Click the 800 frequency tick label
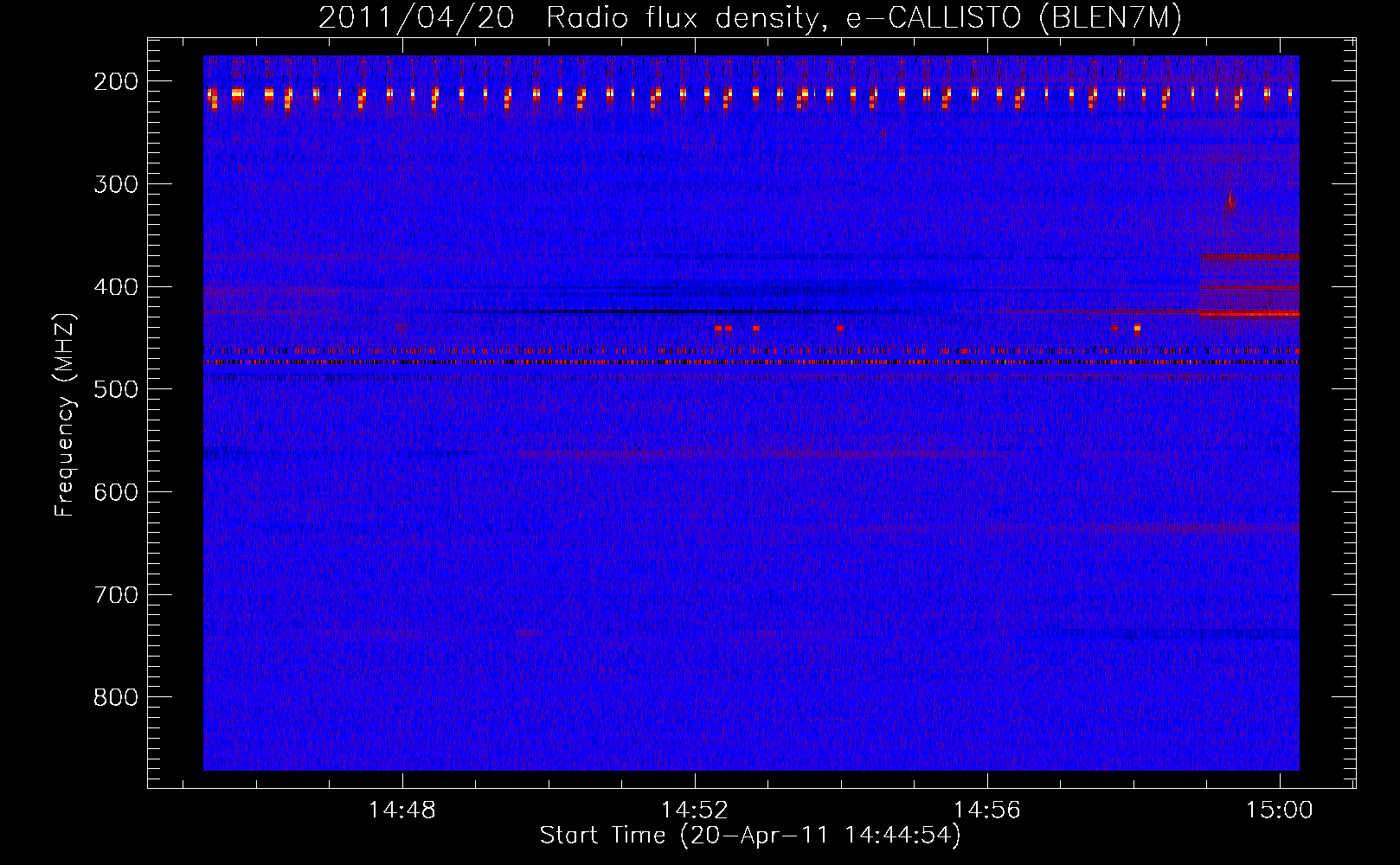This screenshot has width=1400, height=865. point(116,697)
